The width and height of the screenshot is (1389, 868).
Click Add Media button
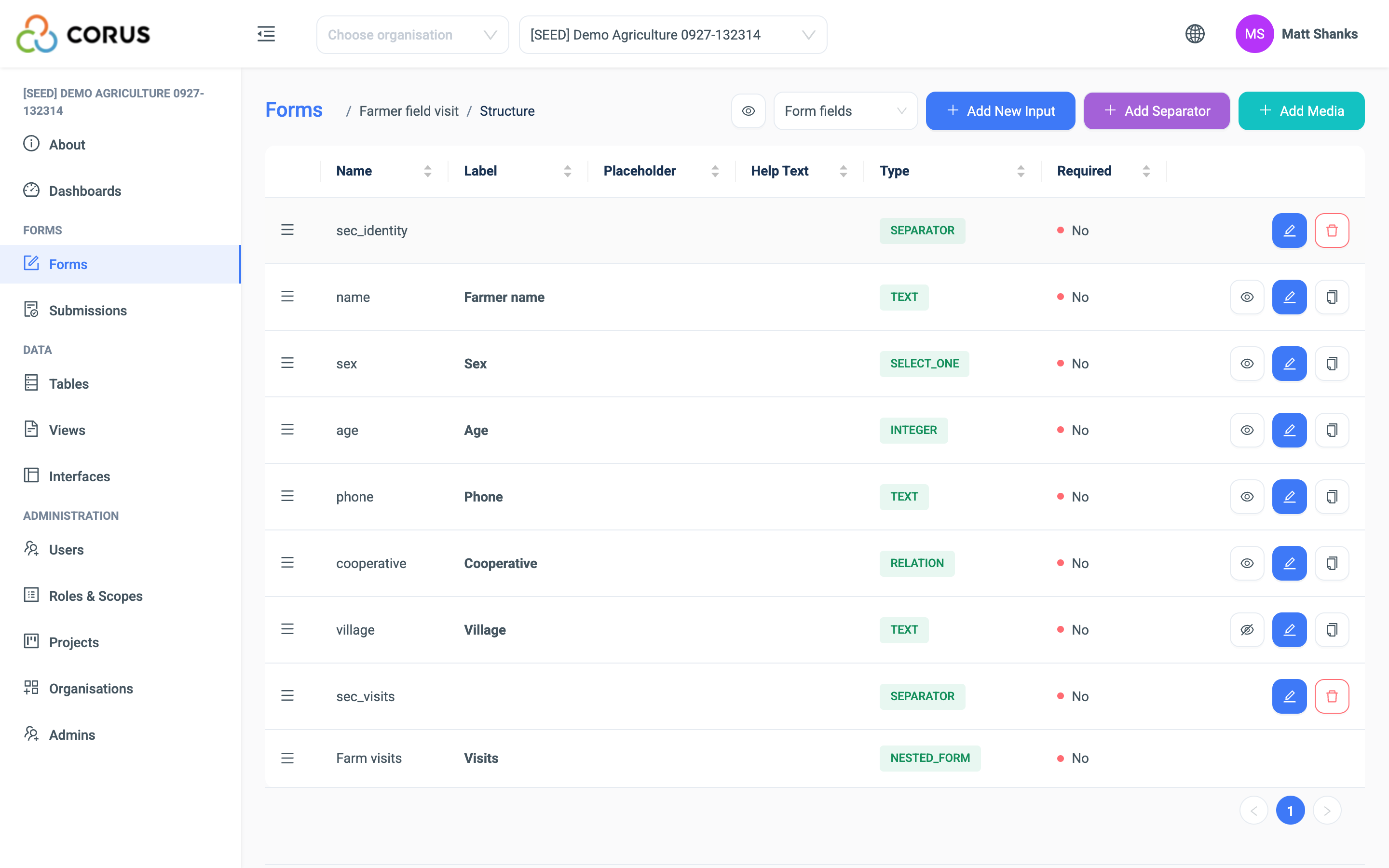[1301, 111]
